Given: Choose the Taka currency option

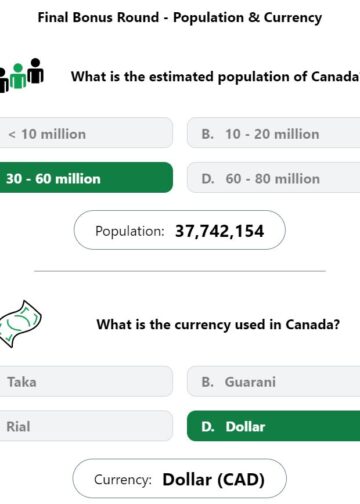Looking at the screenshot, I should tap(86, 381).
